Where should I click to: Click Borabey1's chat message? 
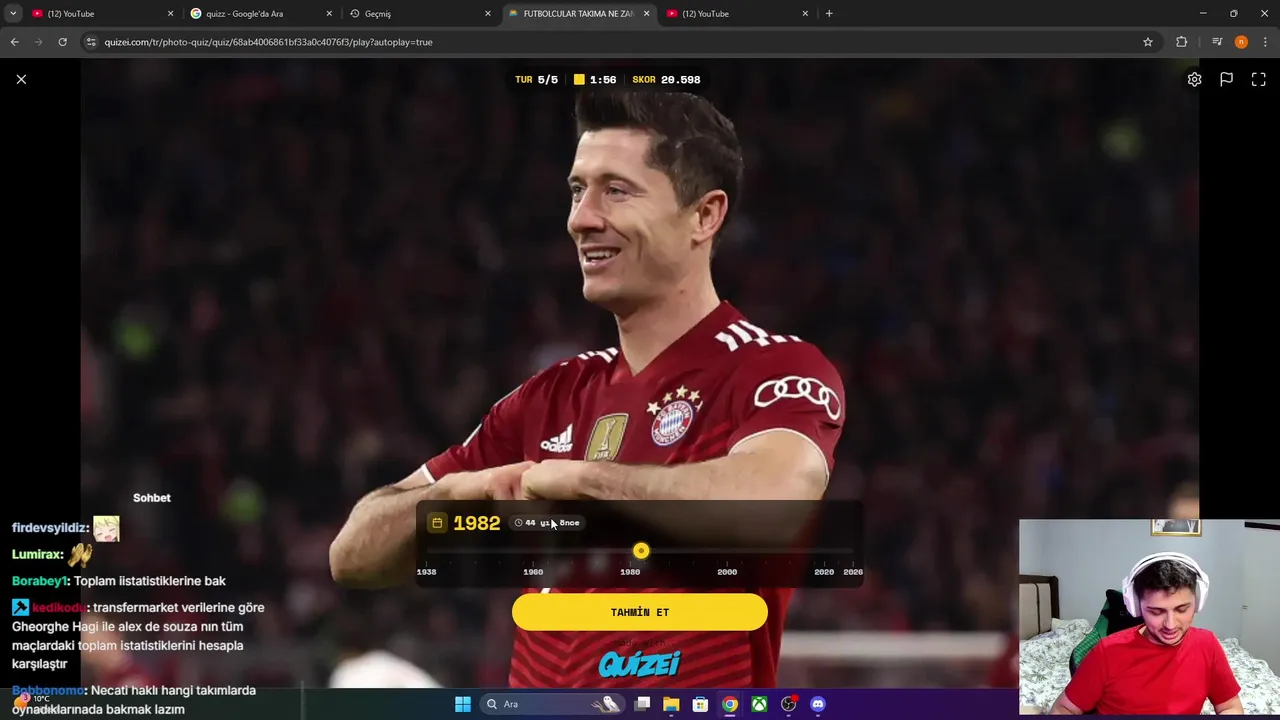pyautogui.click(x=149, y=581)
